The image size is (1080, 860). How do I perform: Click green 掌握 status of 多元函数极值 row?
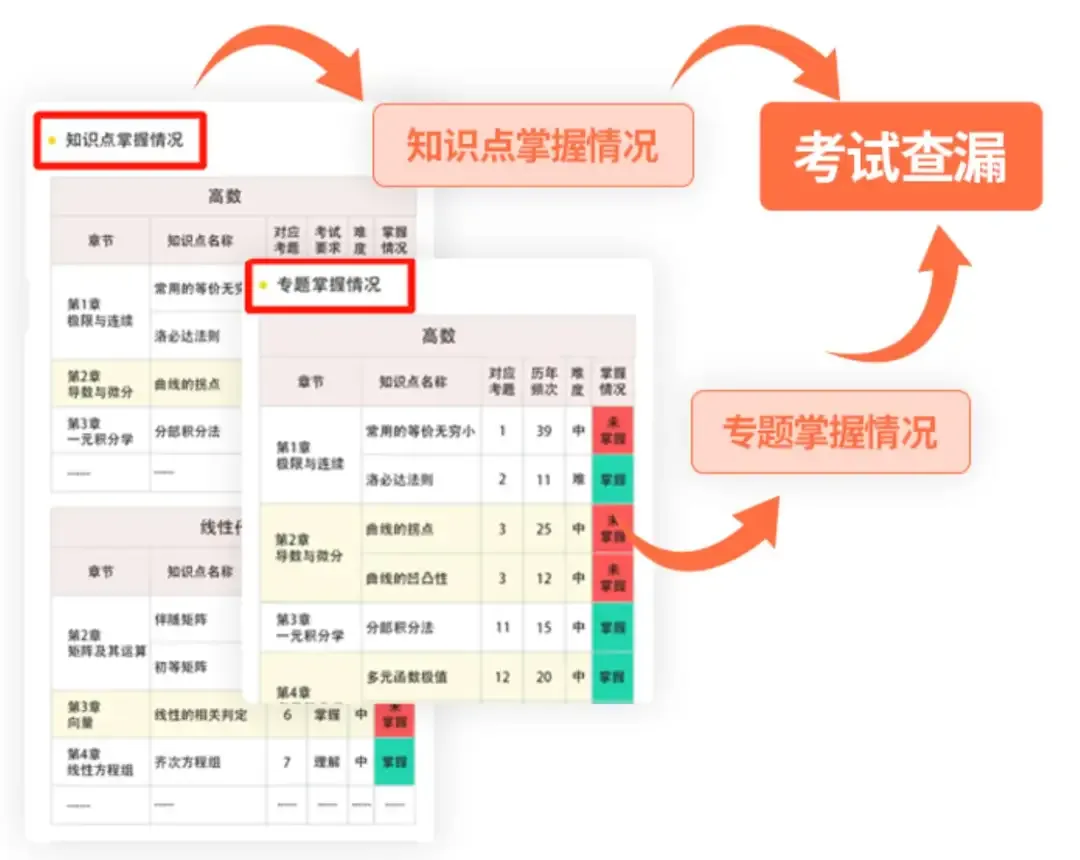(612, 677)
